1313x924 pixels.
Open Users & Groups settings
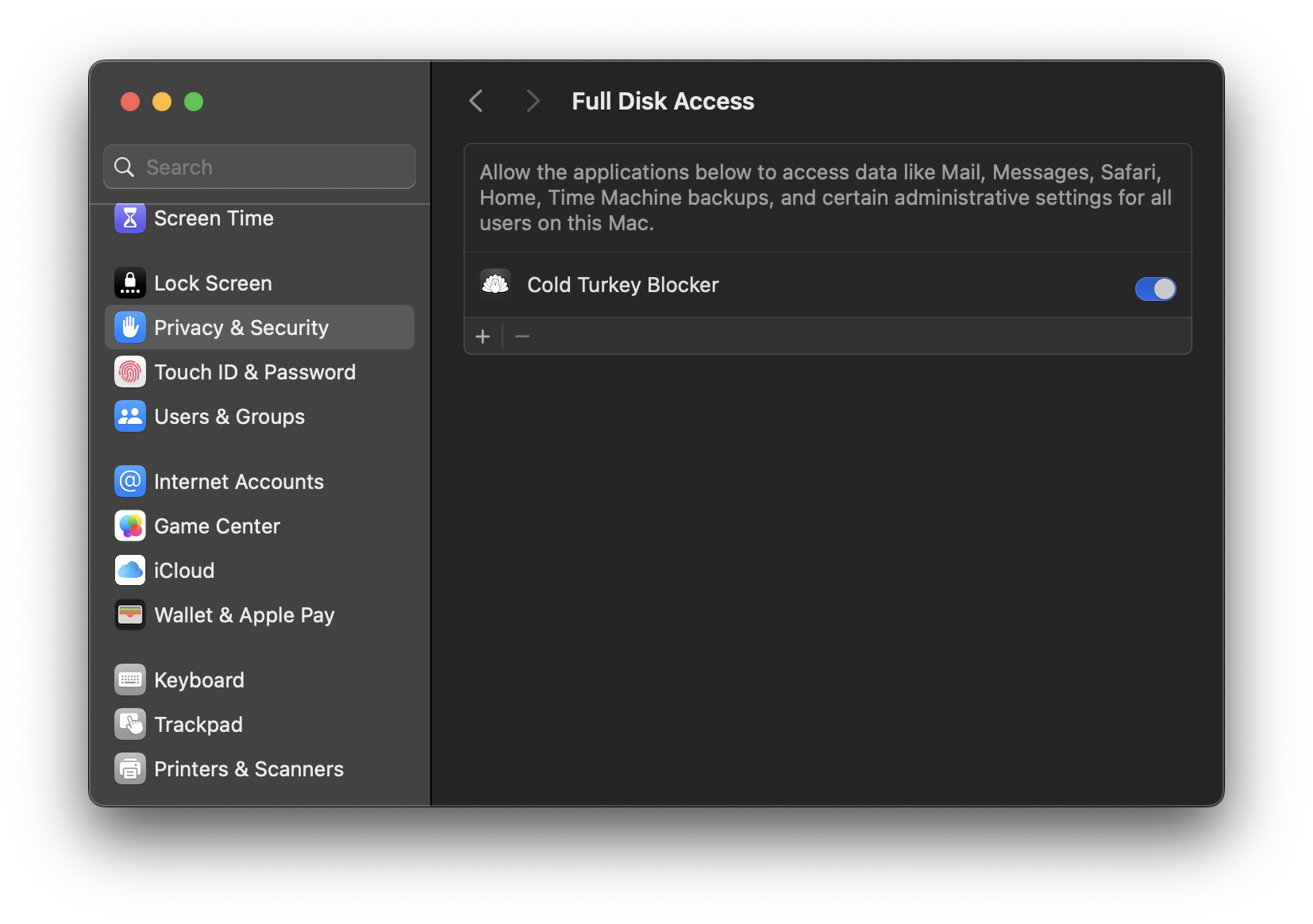(229, 417)
